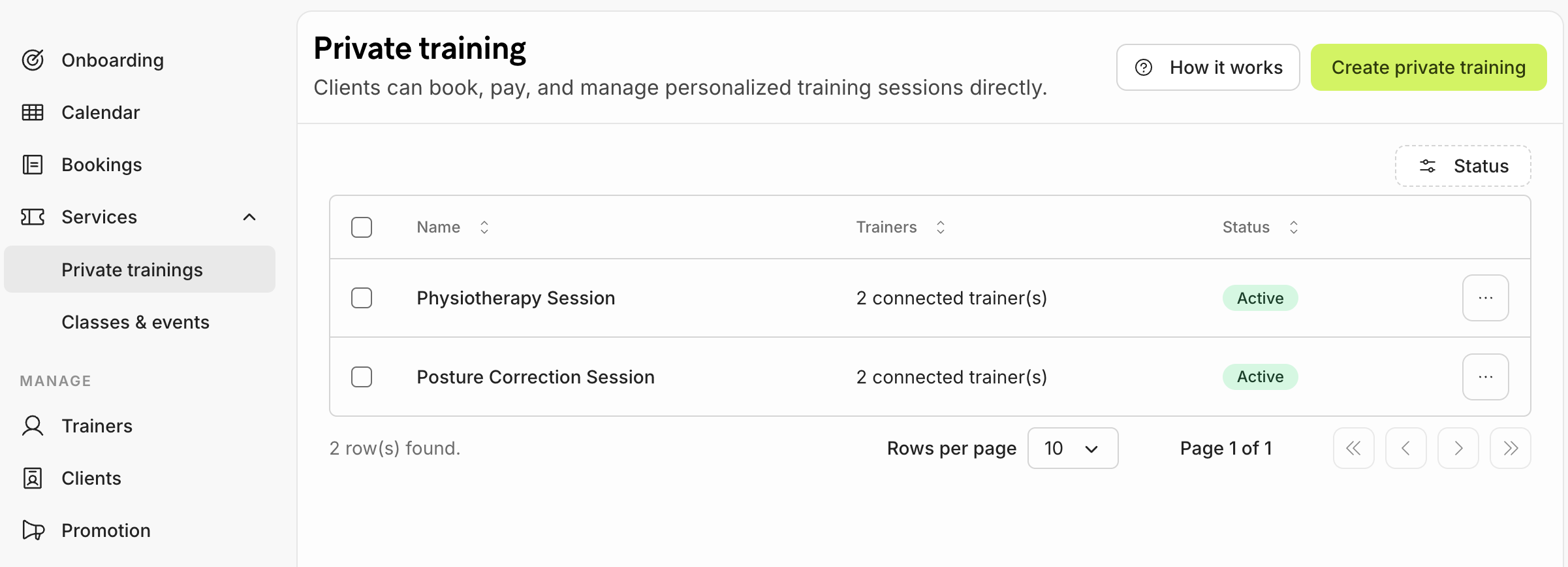Go to Private trainings submenu
Viewport: 1568px width, 567px height.
(x=132, y=270)
